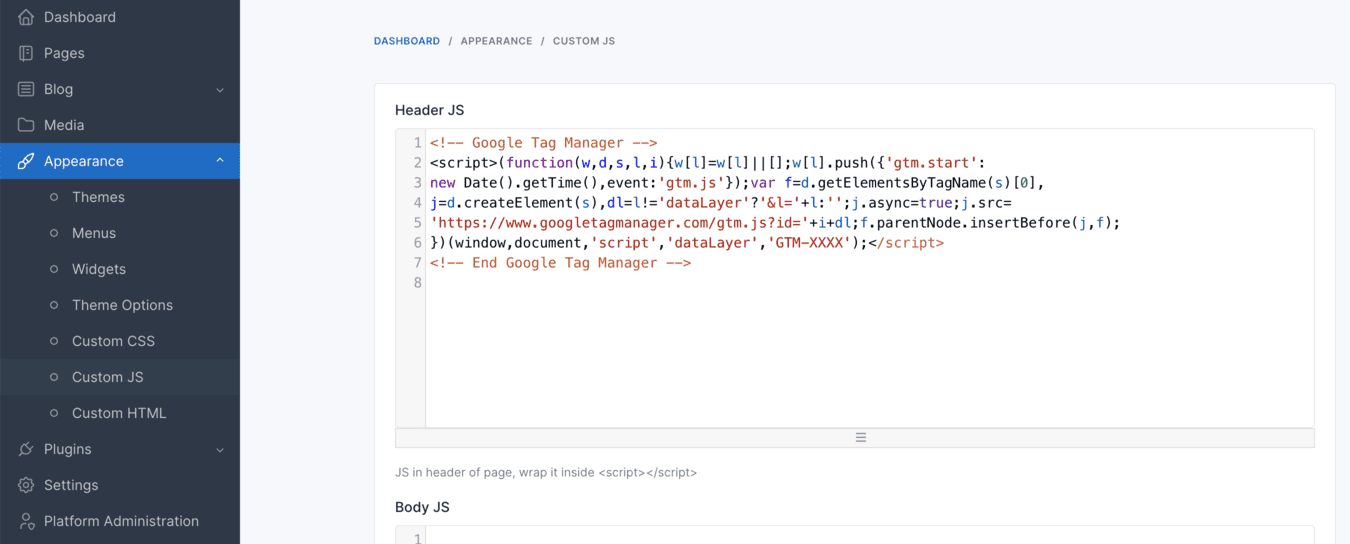Click the Blog article icon
Viewport: 1350px width, 544px height.
tap(26, 89)
